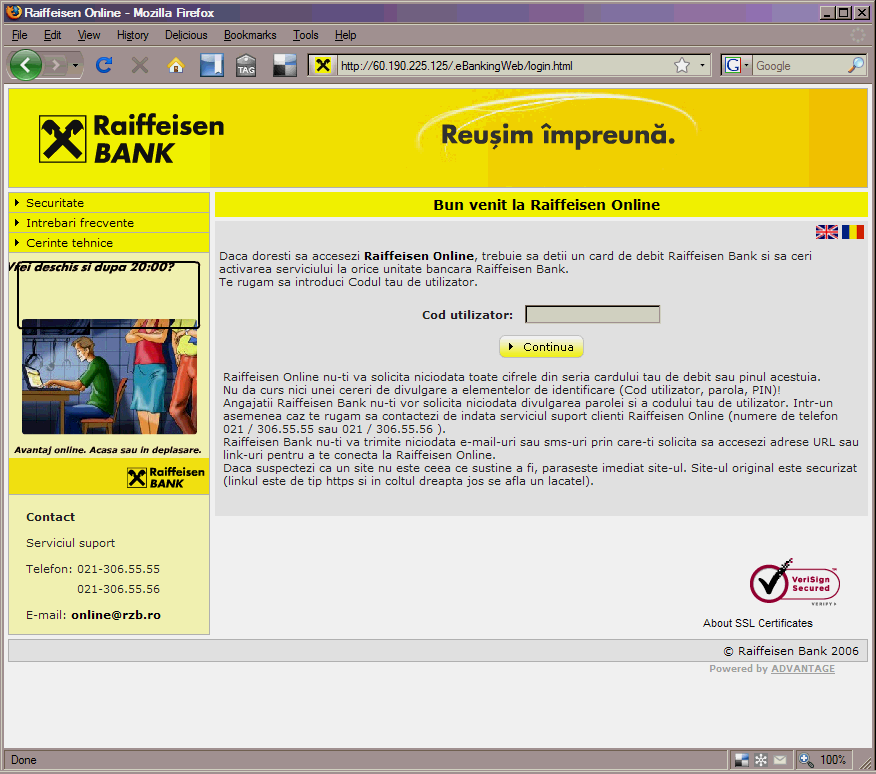The height and width of the screenshot is (774, 876).
Task: Switch language using the Romanian flag icon
Action: click(x=853, y=232)
